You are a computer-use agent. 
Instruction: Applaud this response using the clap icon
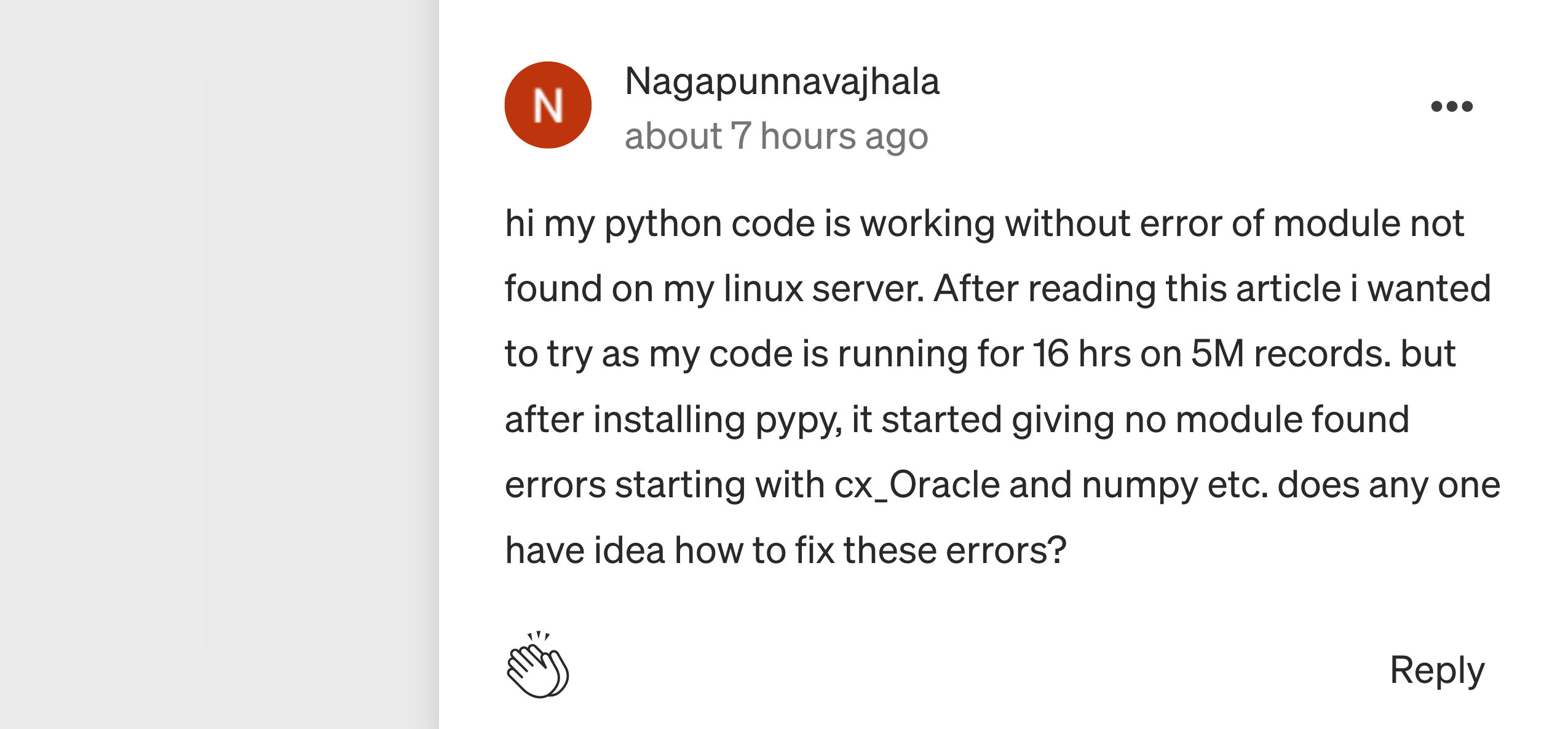point(538,666)
